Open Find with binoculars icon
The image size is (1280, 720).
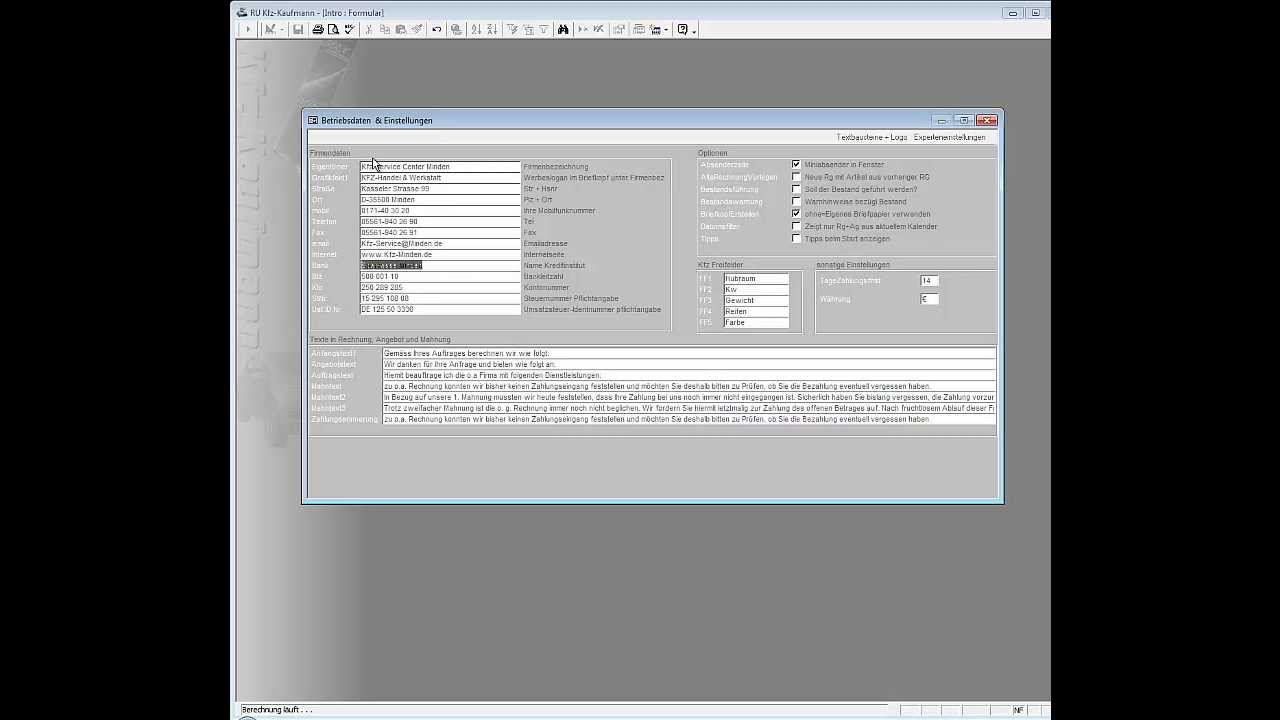tap(563, 30)
